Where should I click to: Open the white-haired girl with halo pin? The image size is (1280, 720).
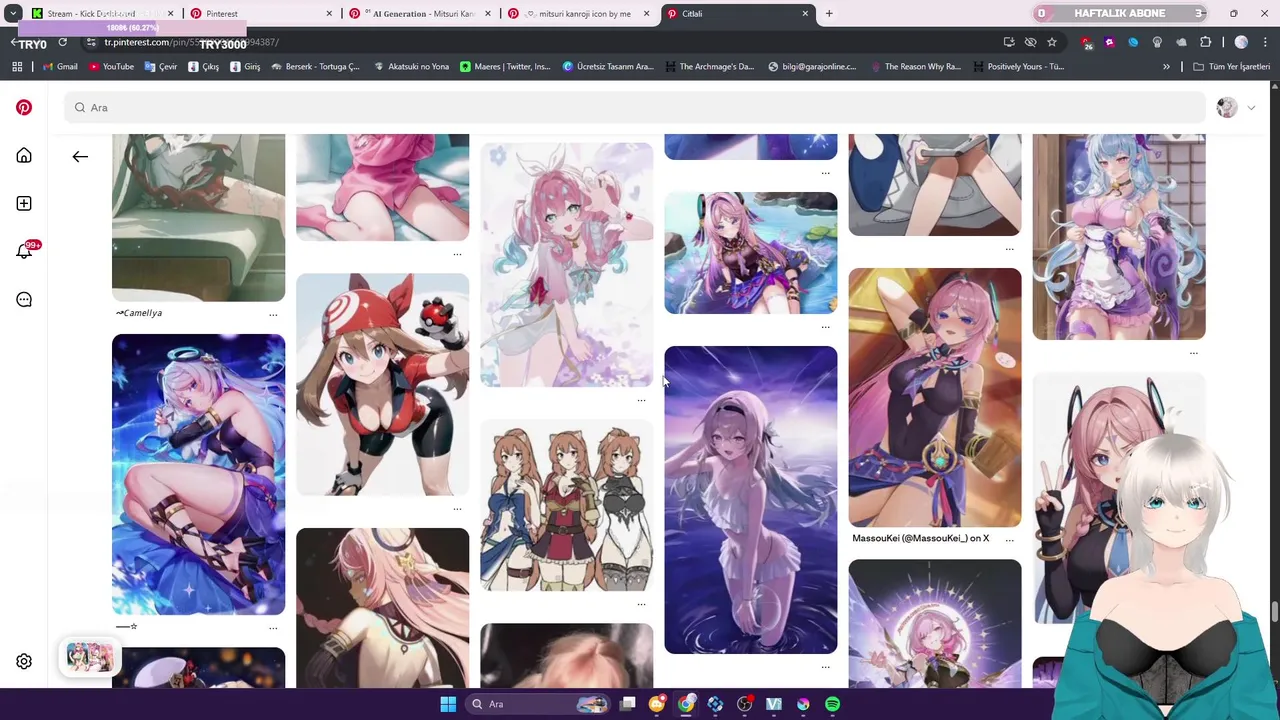(x=198, y=474)
